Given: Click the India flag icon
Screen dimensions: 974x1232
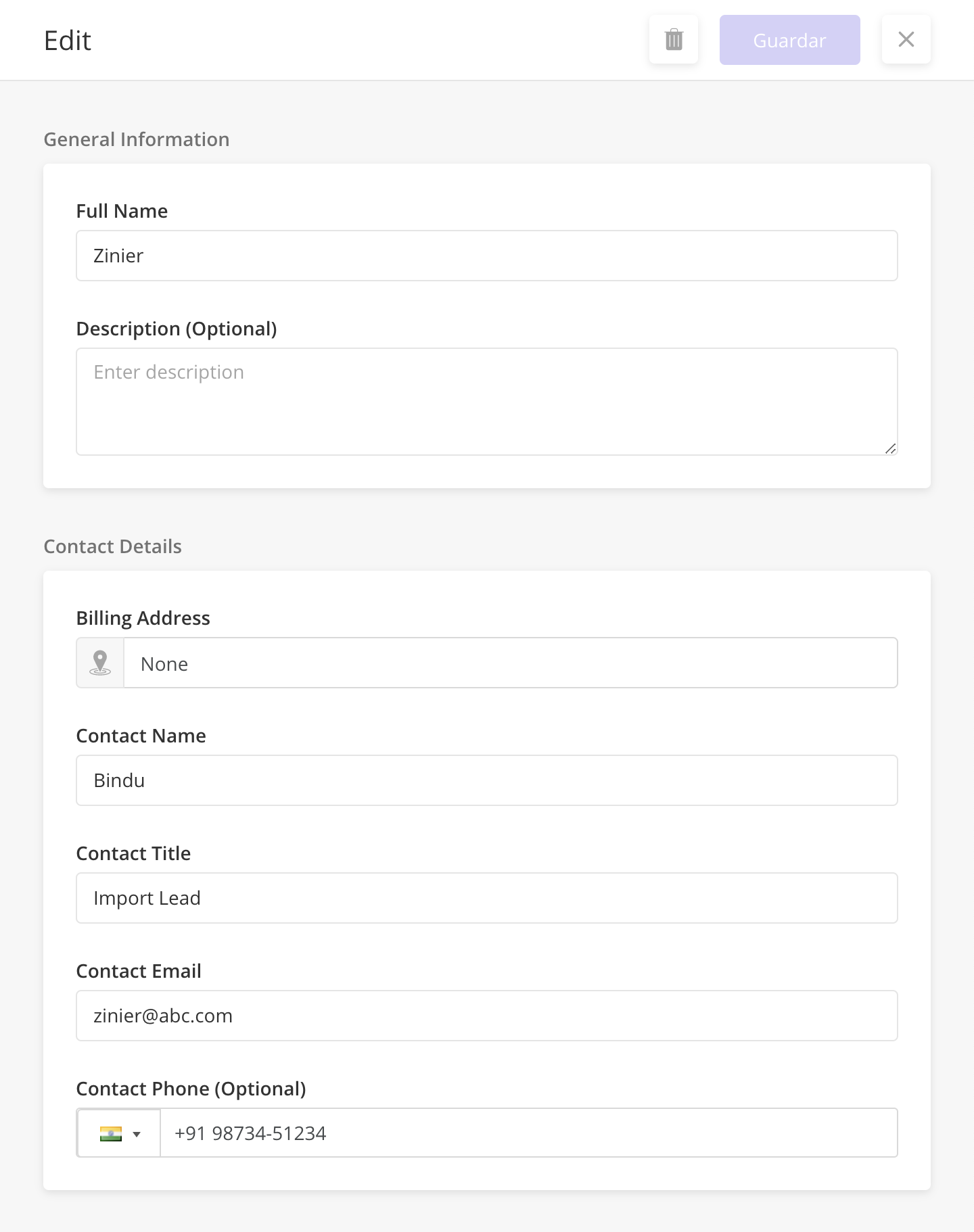Looking at the screenshot, I should [110, 1133].
